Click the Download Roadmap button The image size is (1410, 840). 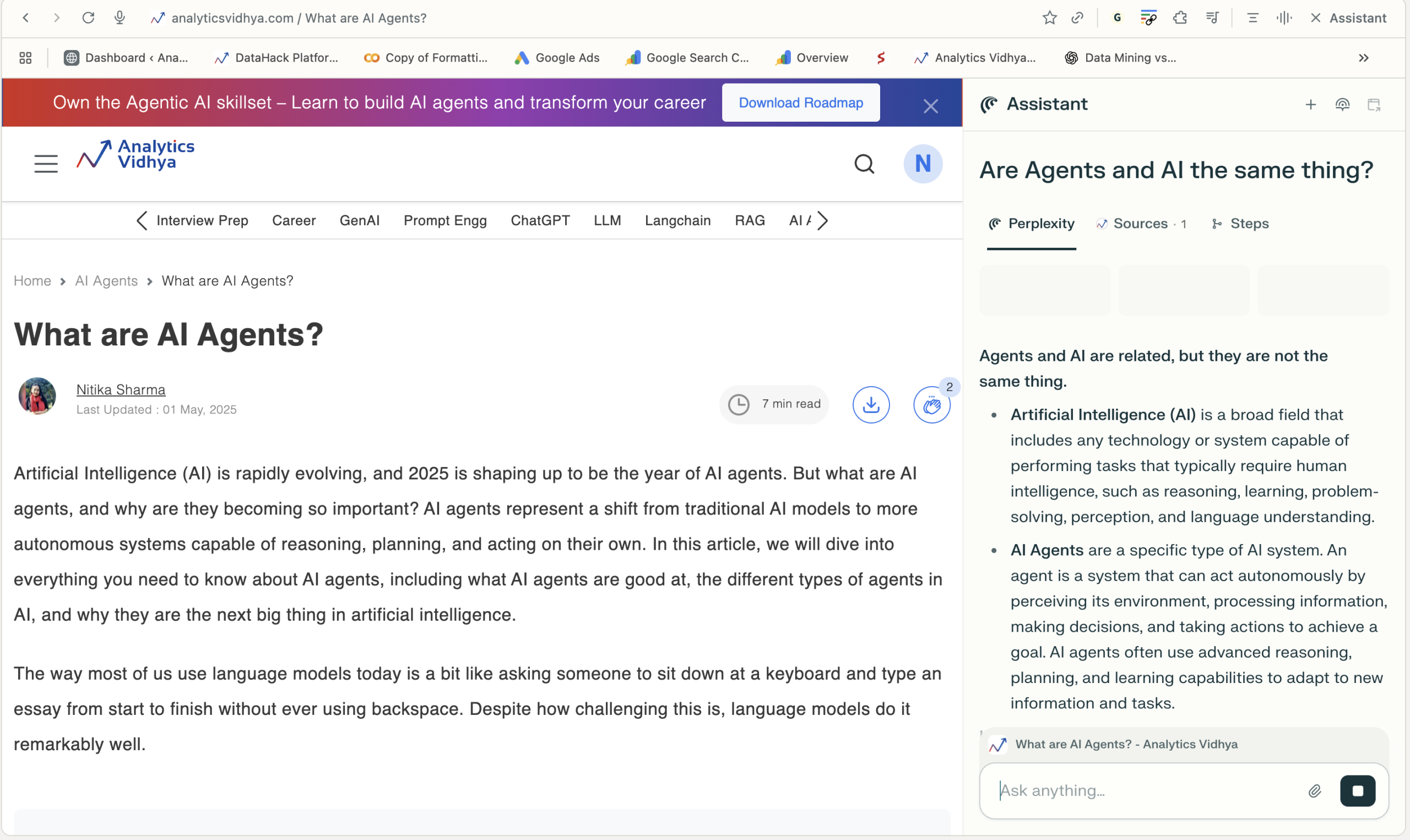tap(800, 102)
